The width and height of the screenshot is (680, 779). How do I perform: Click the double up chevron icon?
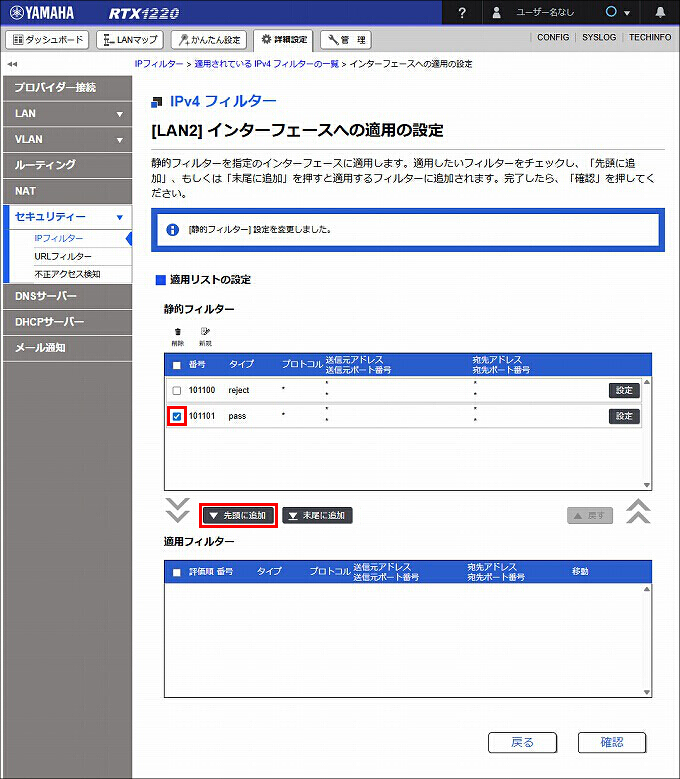638,511
